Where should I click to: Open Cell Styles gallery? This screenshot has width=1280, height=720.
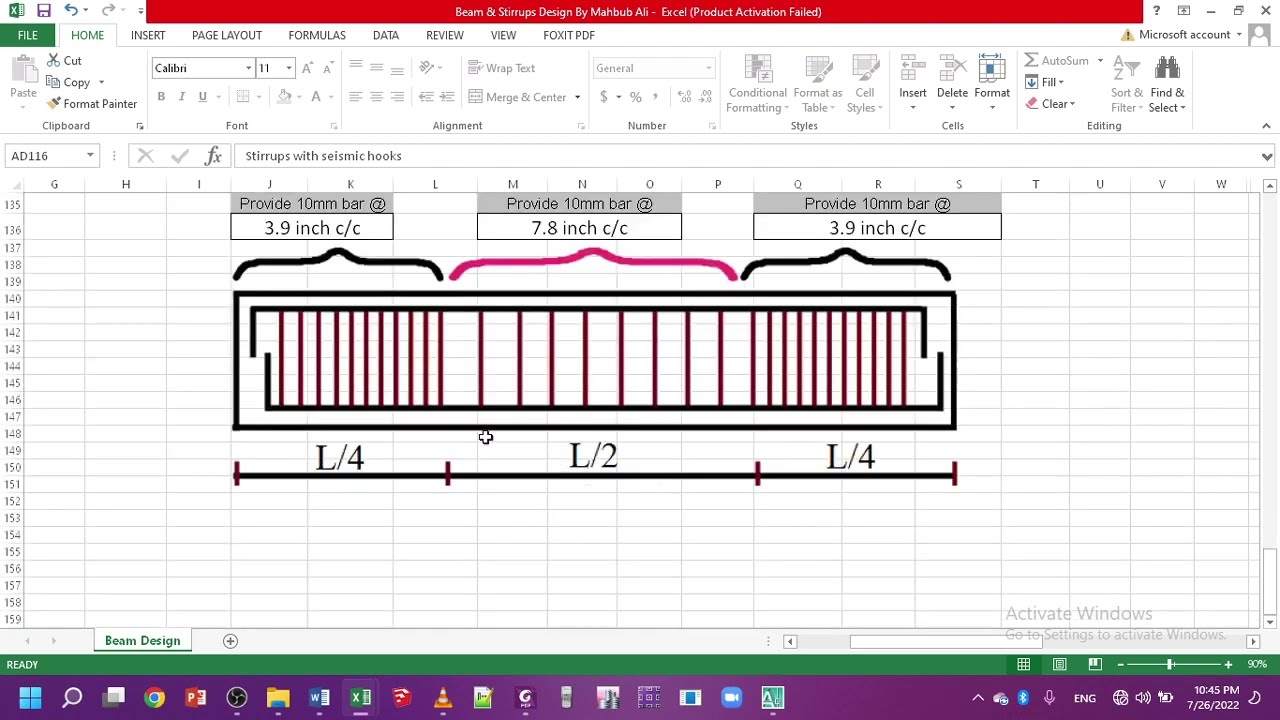click(x=864, y=85)
